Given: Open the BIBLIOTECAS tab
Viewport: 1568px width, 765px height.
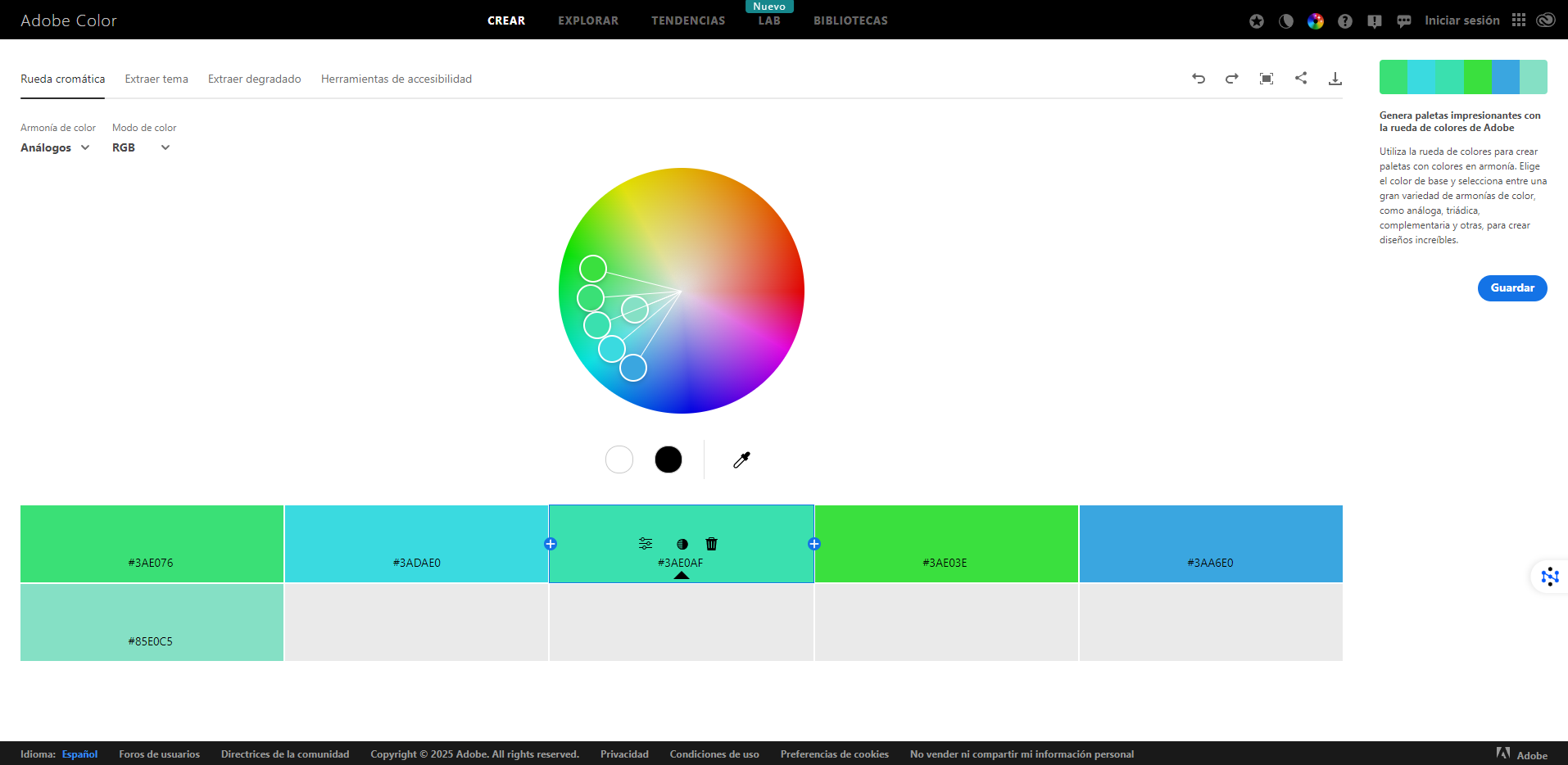Looking at the screenshot, I should tap(850, 20).
